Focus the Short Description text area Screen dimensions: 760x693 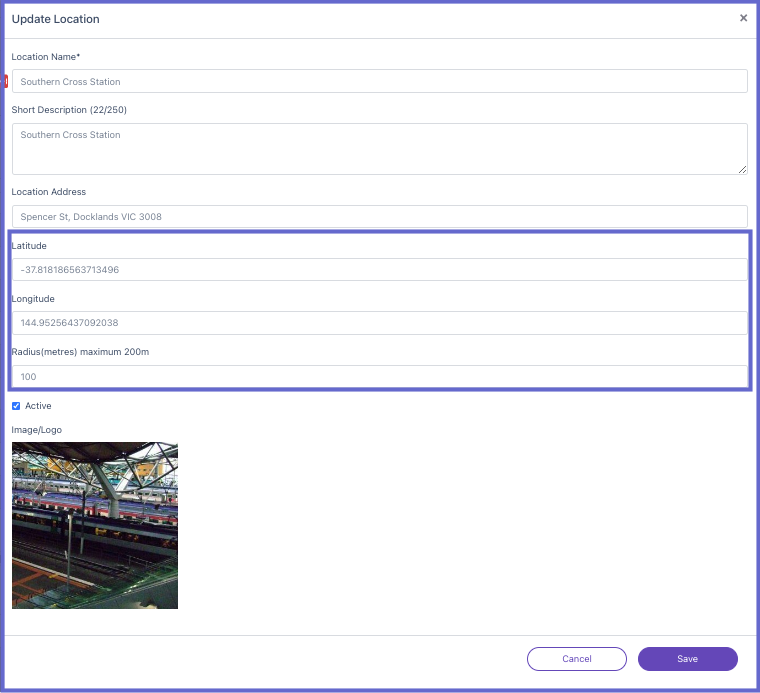(380, 149)
